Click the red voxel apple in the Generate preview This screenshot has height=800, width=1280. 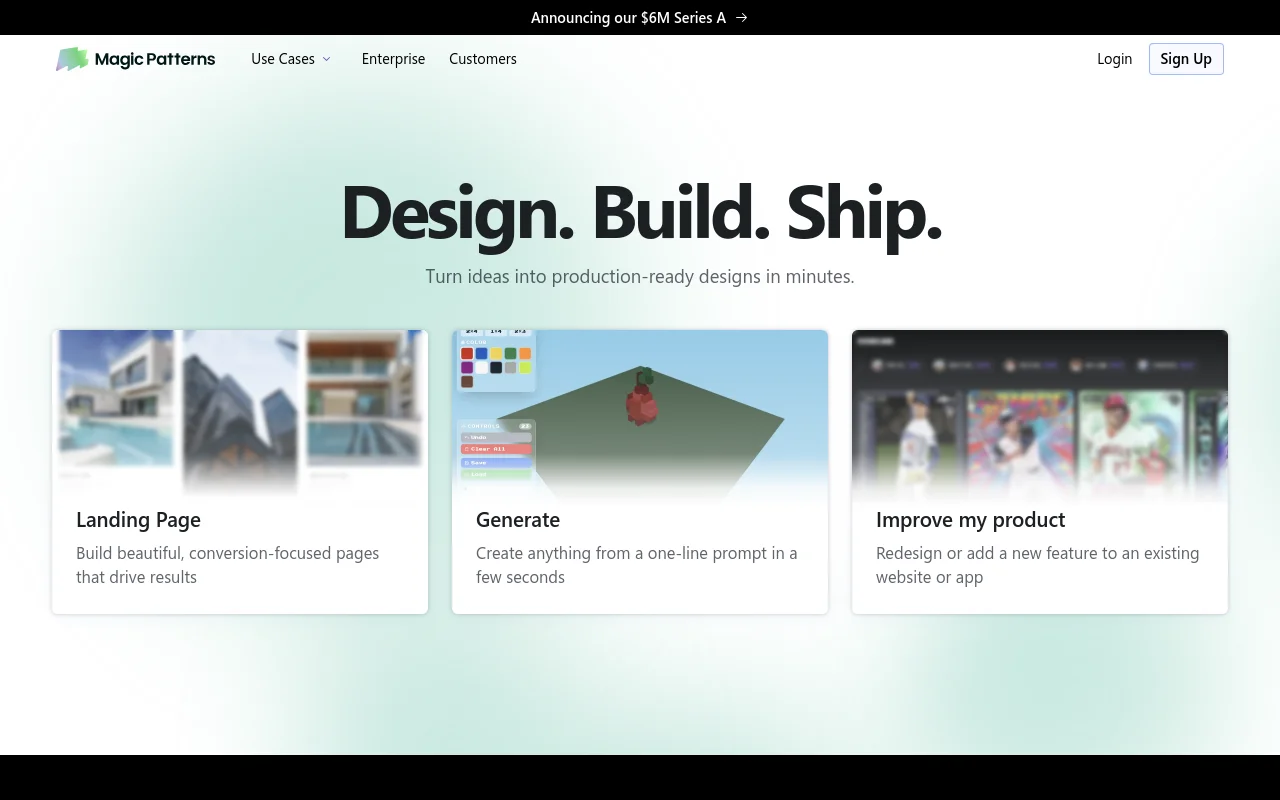coord(640,399)
